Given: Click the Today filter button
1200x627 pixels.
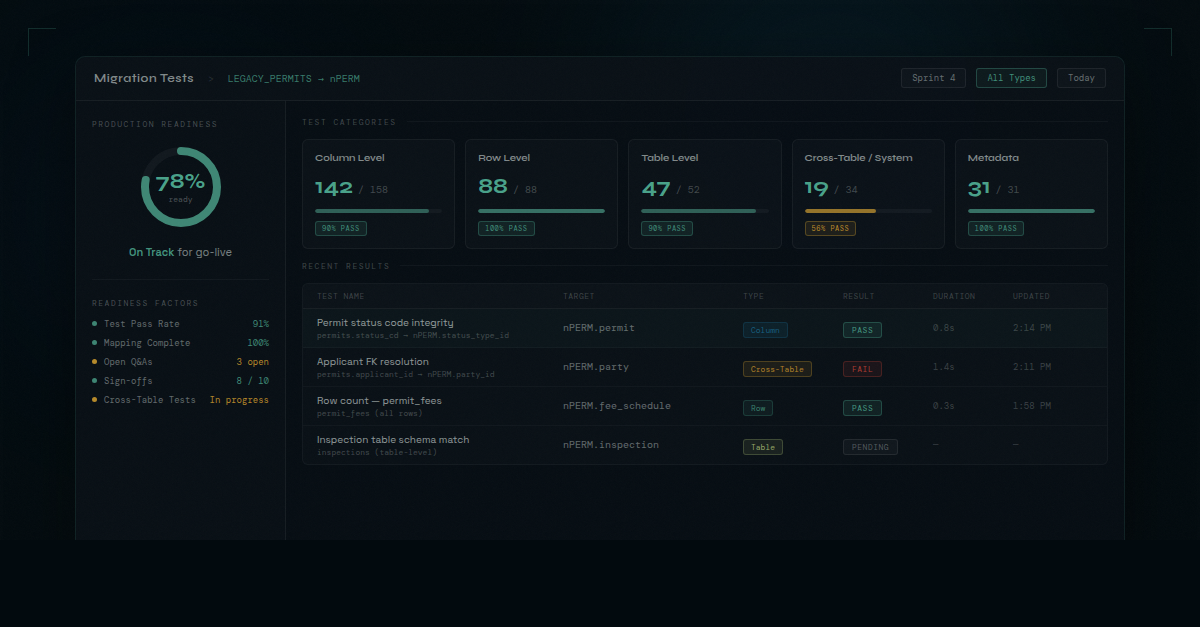Looking at the screenshot, I should tap(1081, 78).
